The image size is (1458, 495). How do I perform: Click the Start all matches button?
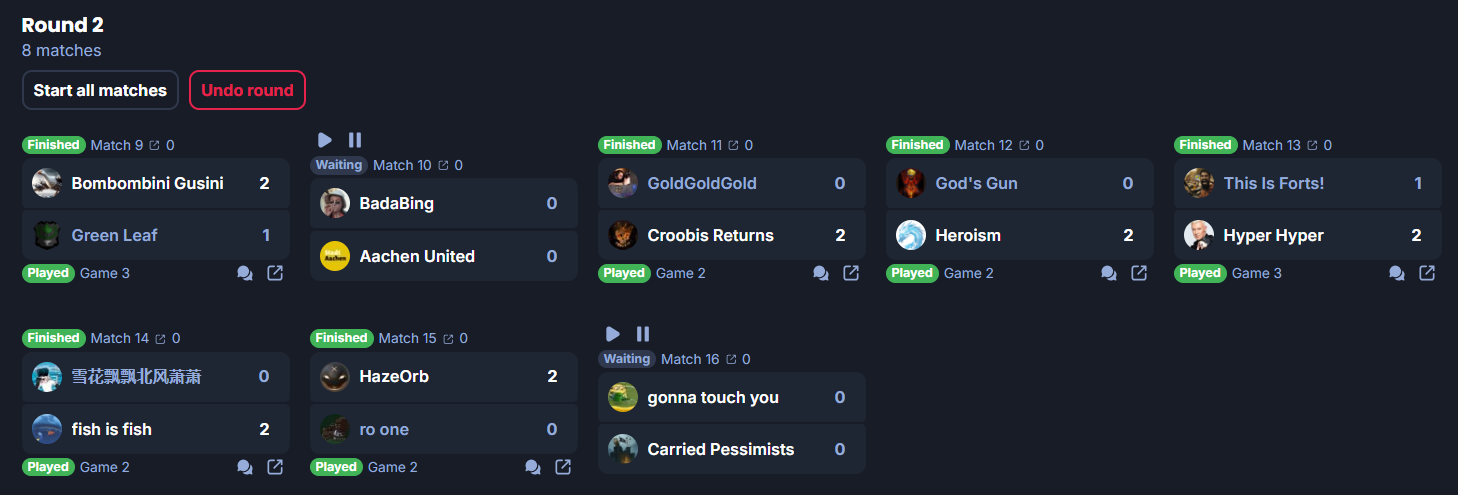pyautogui.click(x=100, y=90)
